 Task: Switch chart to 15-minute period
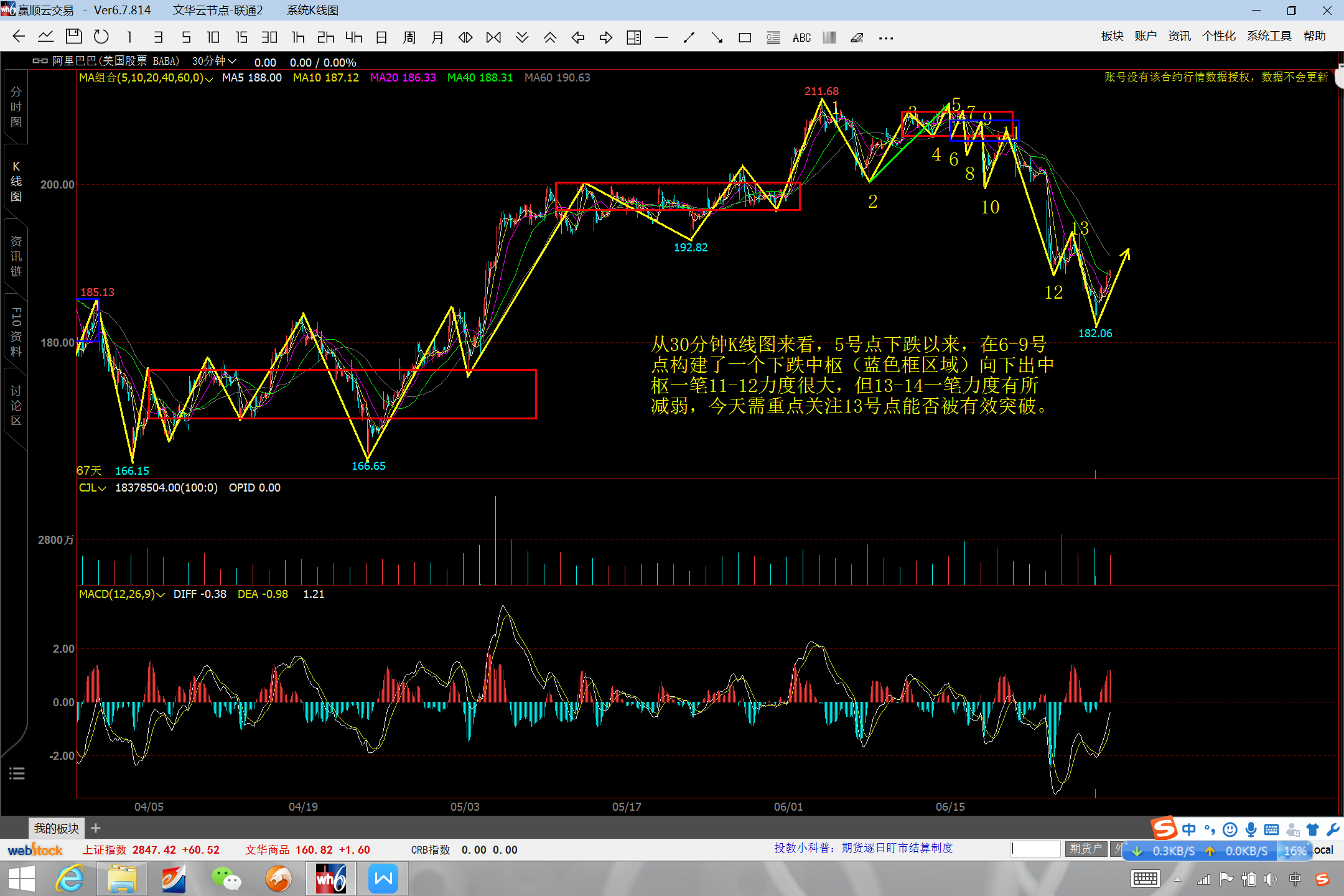[241, 37]
